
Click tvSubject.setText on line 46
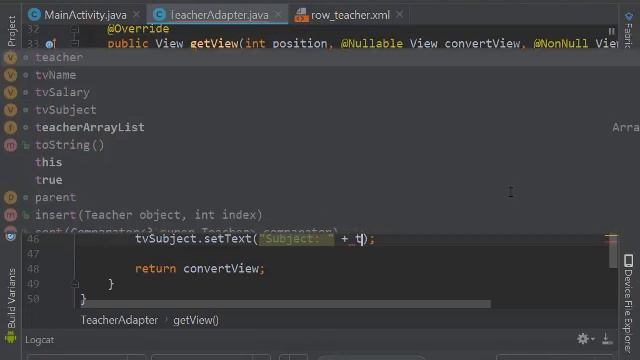[x=193, y=239]
